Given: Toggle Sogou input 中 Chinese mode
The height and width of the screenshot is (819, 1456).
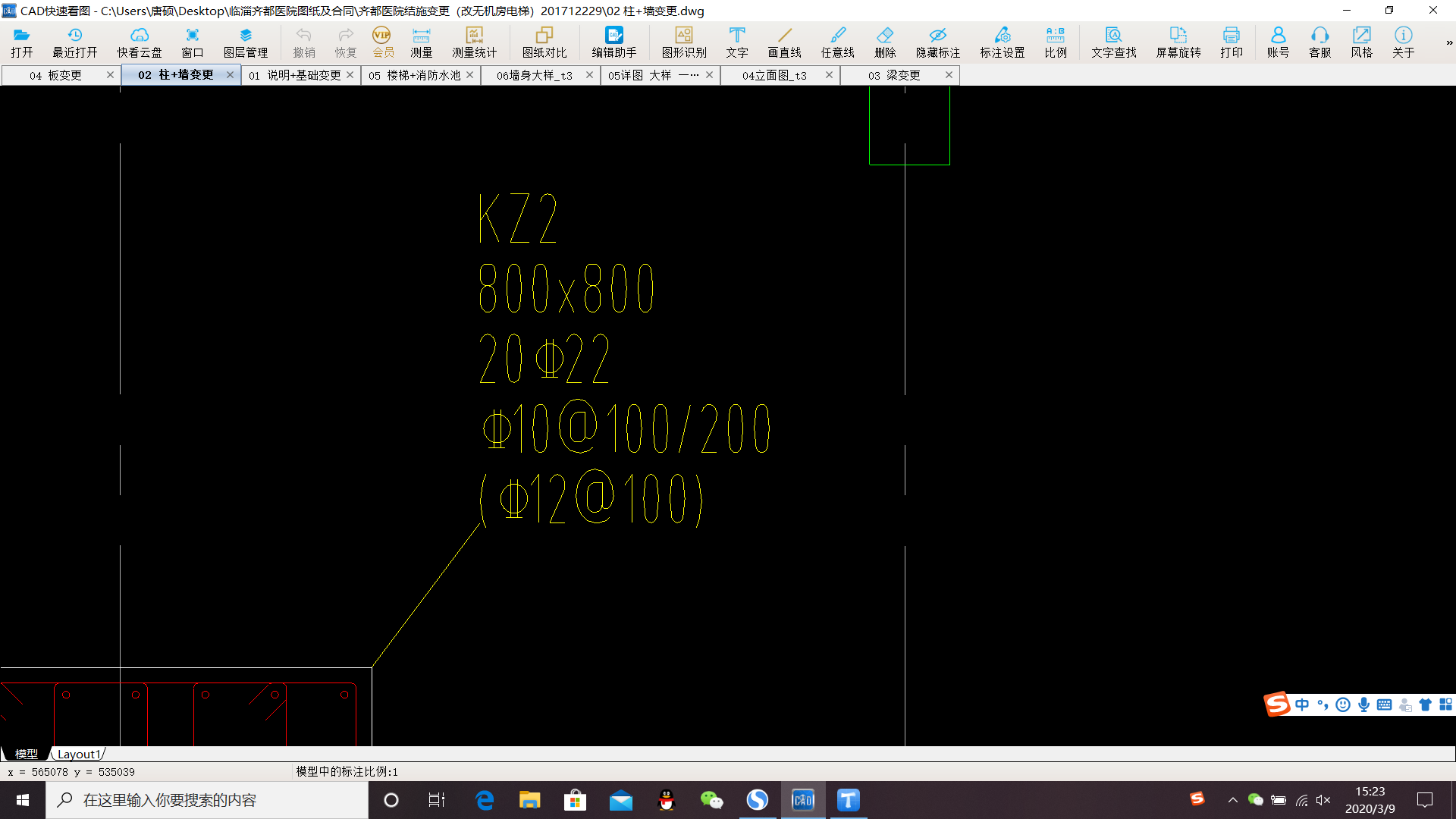Looking at the screenshot, I should tap(1302, 704).
